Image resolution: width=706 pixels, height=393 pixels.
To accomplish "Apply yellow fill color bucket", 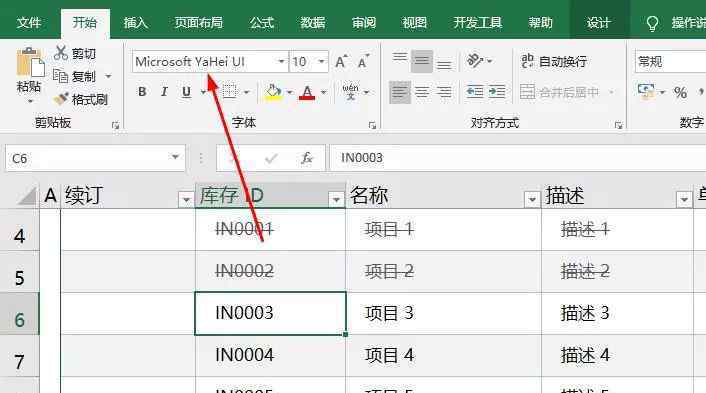I will 273,92.
